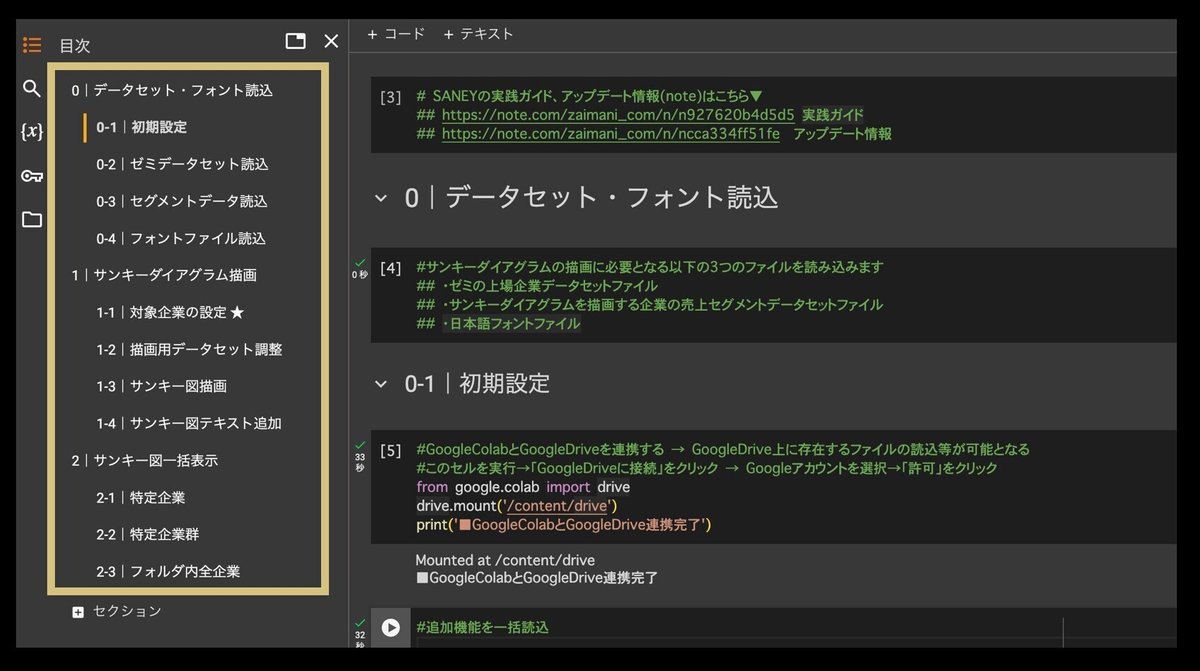Pop out the table of contents panel
This screenshot has height=671, width=1200.
tap(295, 41)
